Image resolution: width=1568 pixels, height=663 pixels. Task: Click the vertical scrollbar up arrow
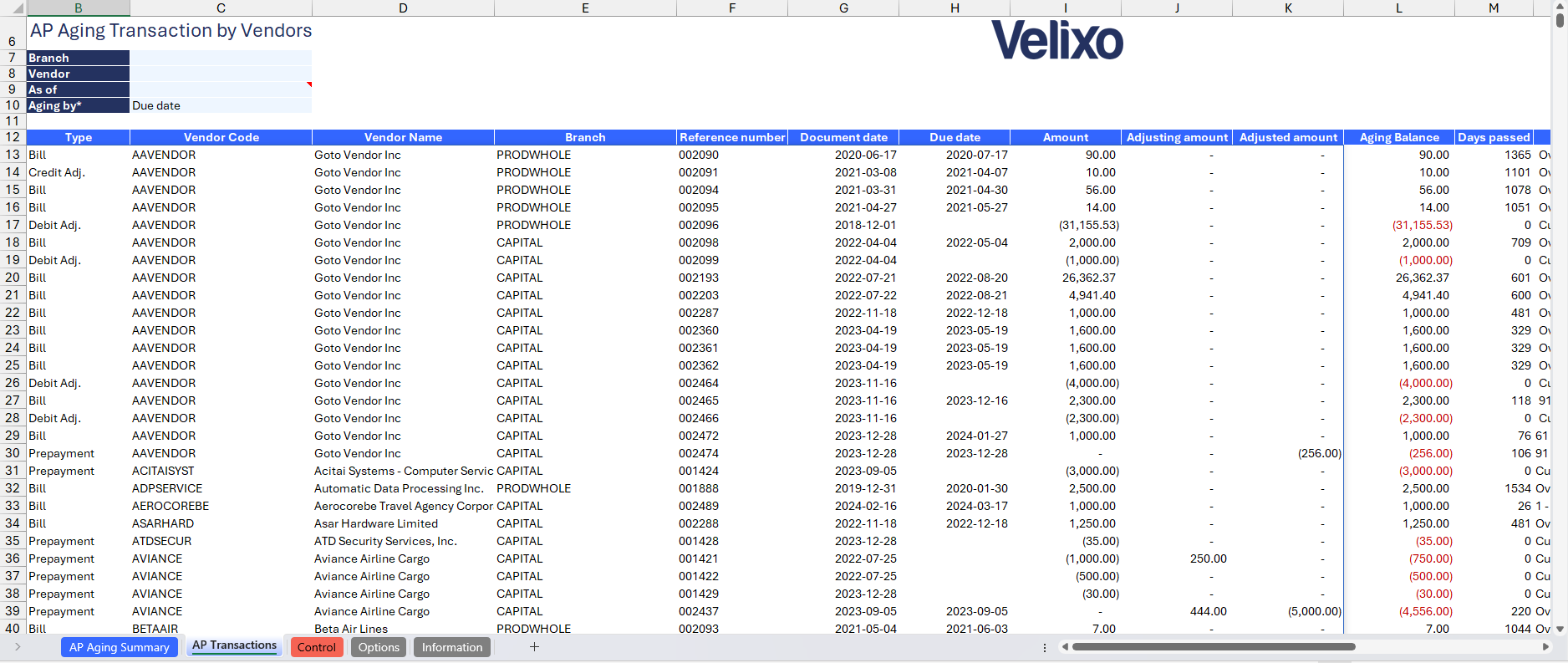pyautogui.click(x=1560, y=7)
